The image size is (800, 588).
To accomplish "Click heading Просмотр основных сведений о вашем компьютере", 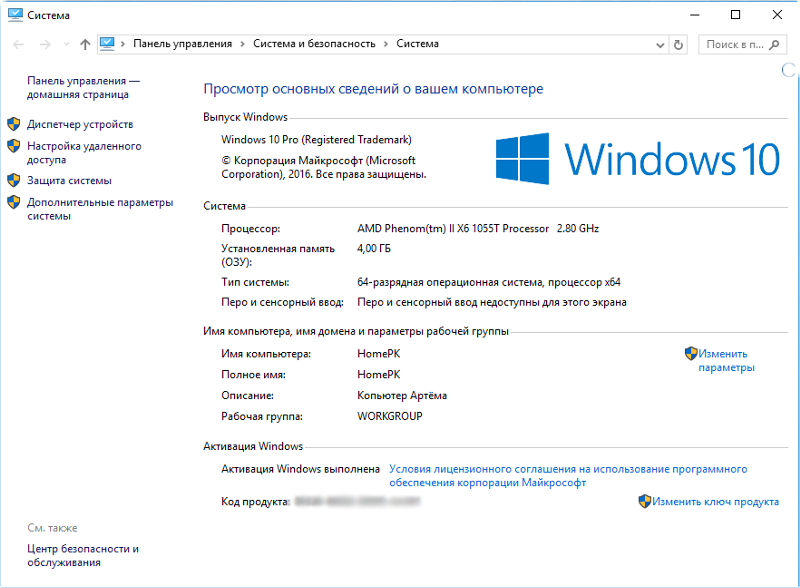I will tap(373, 89).
